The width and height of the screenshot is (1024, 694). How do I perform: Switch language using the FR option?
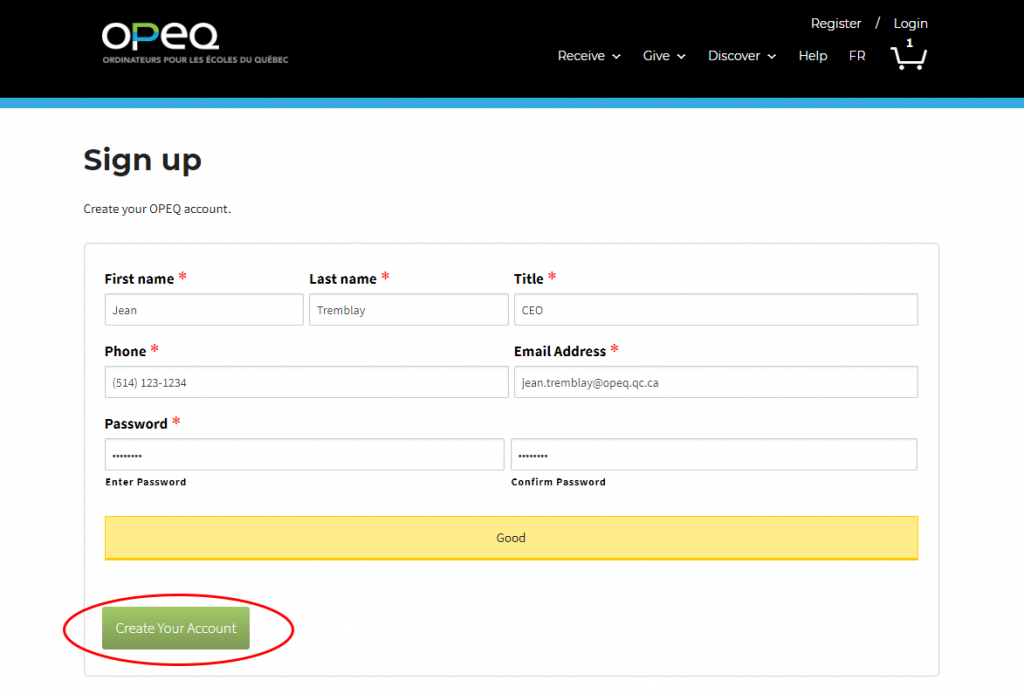pyautogui.click(x=857, y=56)
